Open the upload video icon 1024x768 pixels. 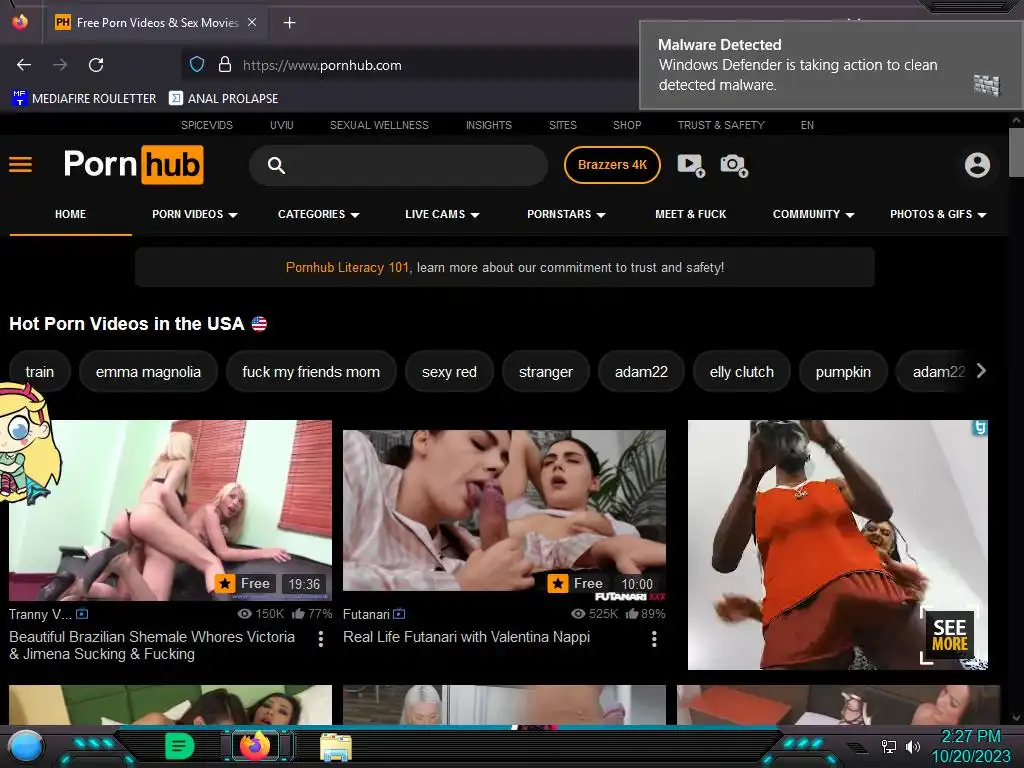[x=691, y=165]
